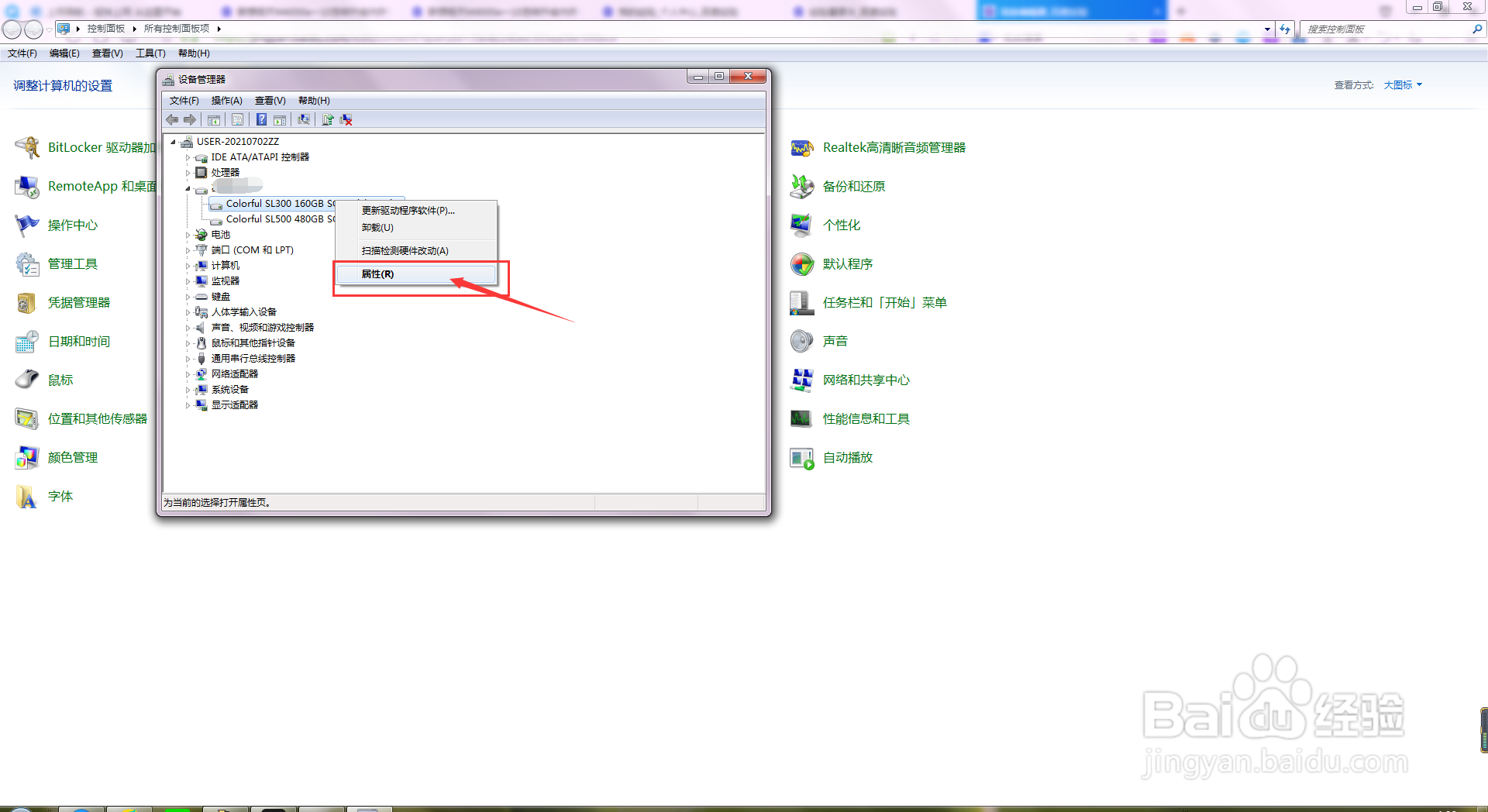
Task: Open 位置和其他传感器 icon
Action: tap(28, 418)
